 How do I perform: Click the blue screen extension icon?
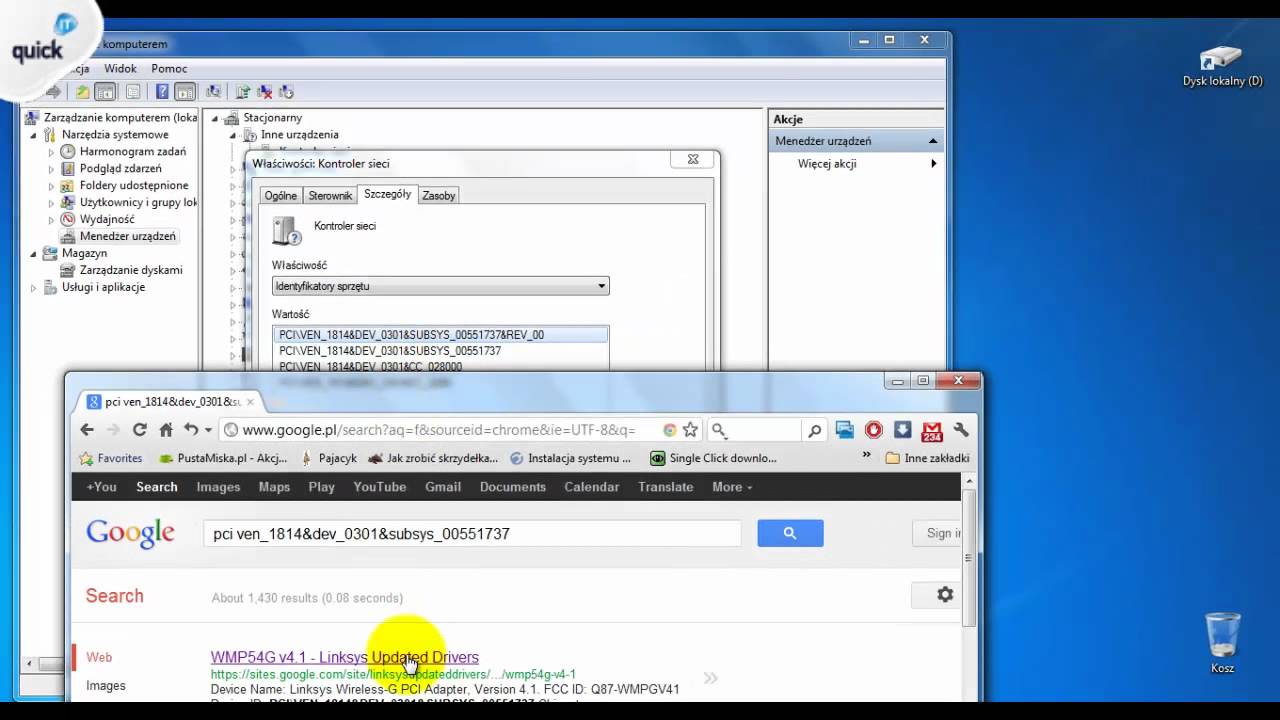coord(845,430)
